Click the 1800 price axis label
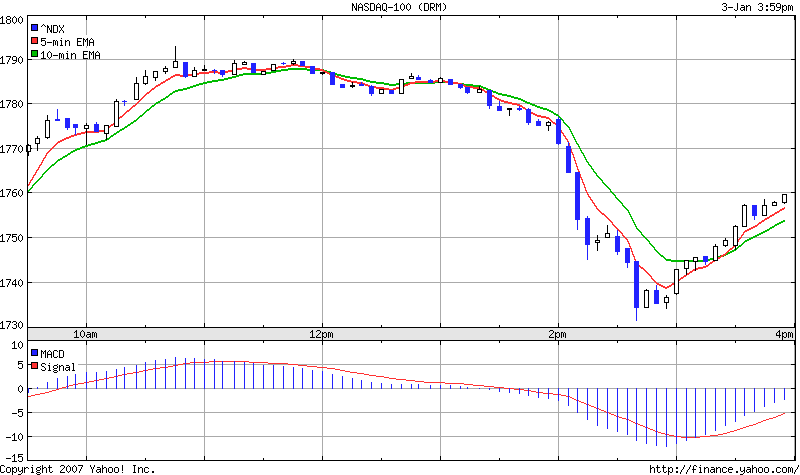Image resolution: width=800 pixels, height=475 pixels. coord(11,20)
